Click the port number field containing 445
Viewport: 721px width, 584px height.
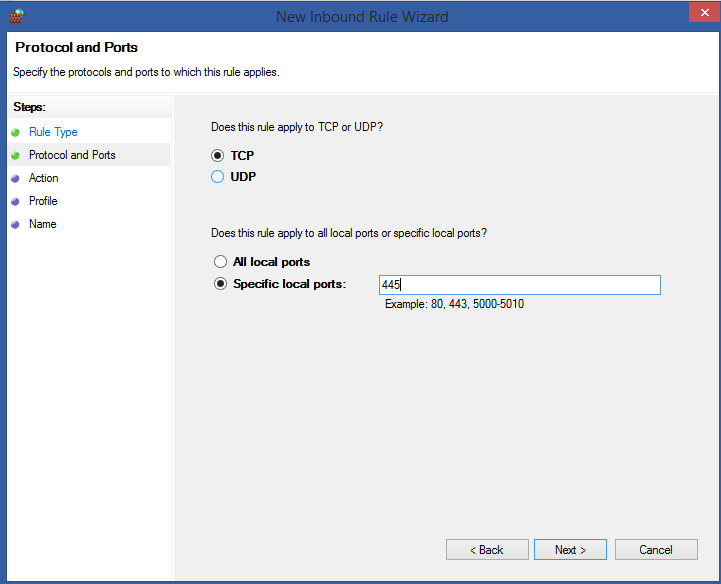[x=520, y=285]
